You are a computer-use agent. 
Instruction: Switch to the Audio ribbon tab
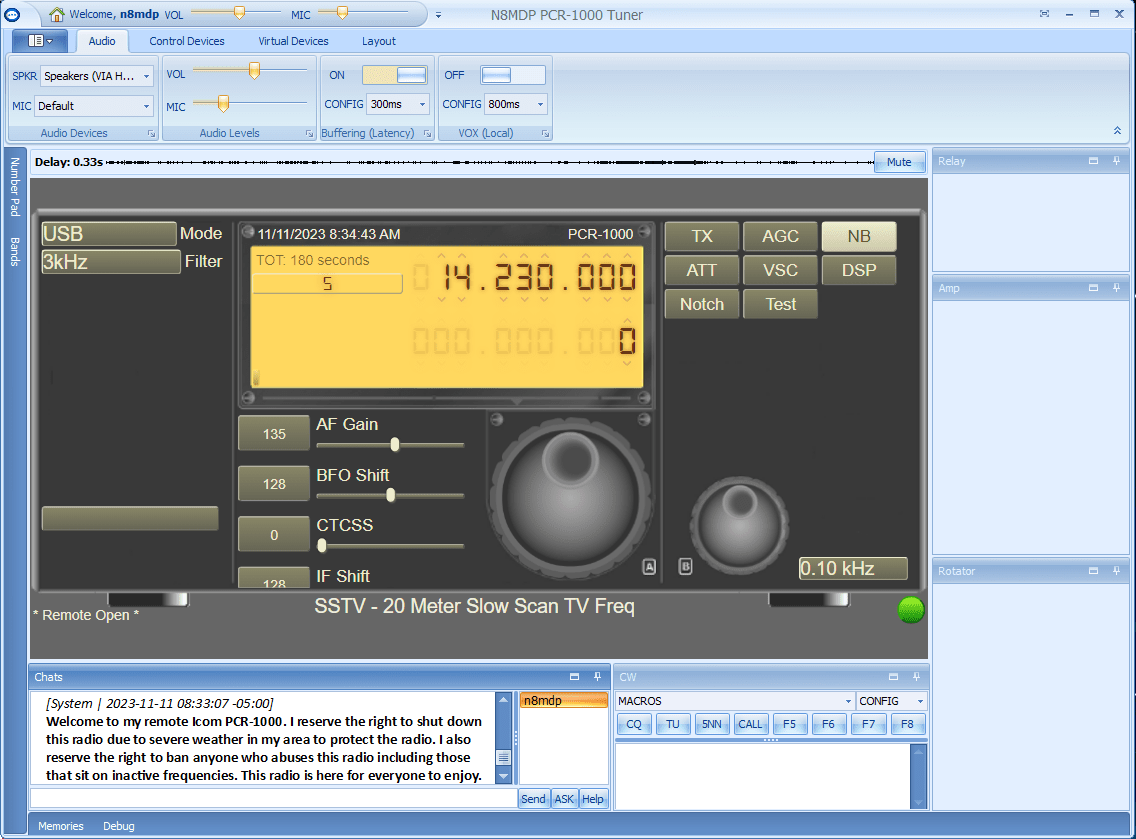click(101, 41)
